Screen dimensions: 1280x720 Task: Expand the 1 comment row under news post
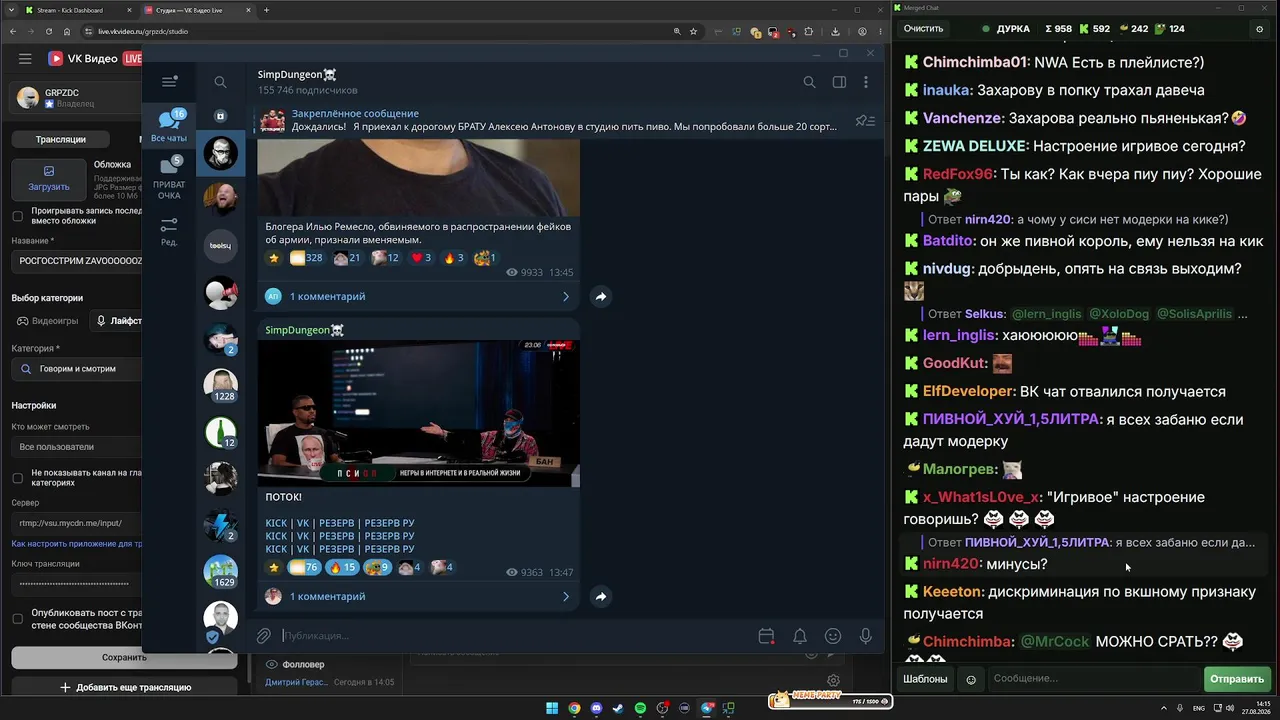click(418, 296)
